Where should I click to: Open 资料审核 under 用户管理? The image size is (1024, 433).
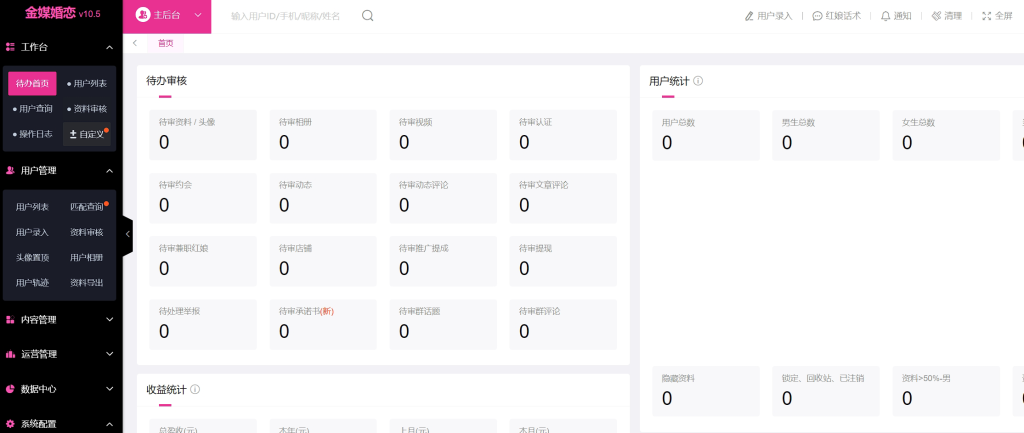pyautogui.click(x=87, y=233)
